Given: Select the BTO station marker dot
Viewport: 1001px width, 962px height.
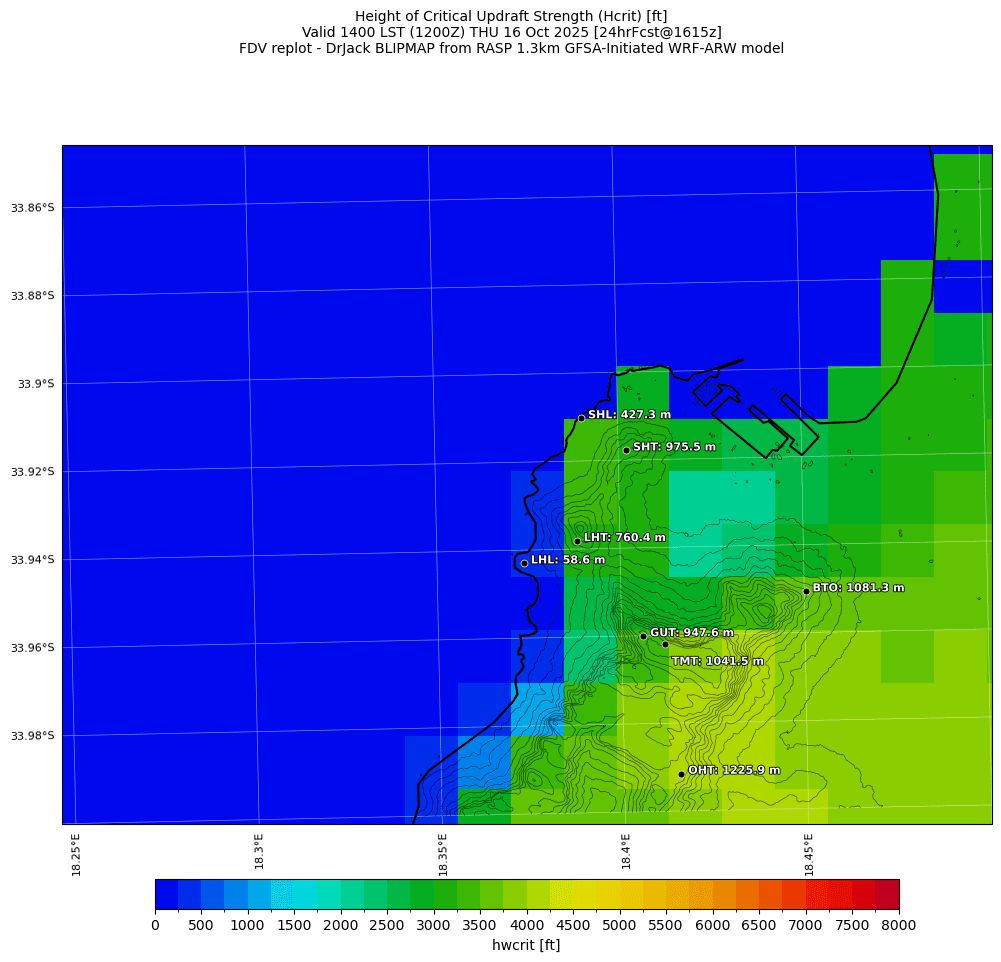Looking at the screenshot, I should pos(806,591).
